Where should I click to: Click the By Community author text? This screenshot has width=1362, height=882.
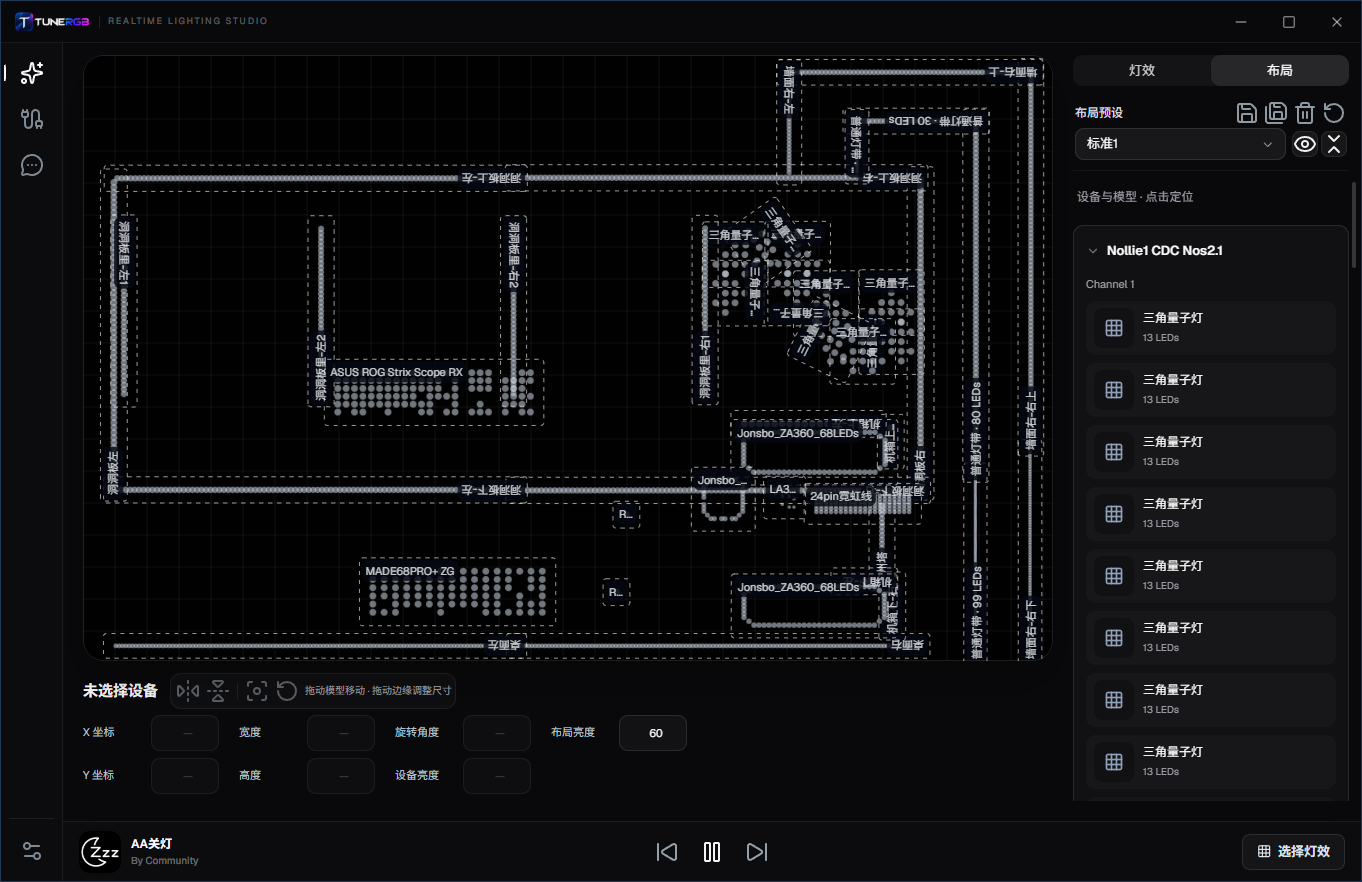pos(165,861)
